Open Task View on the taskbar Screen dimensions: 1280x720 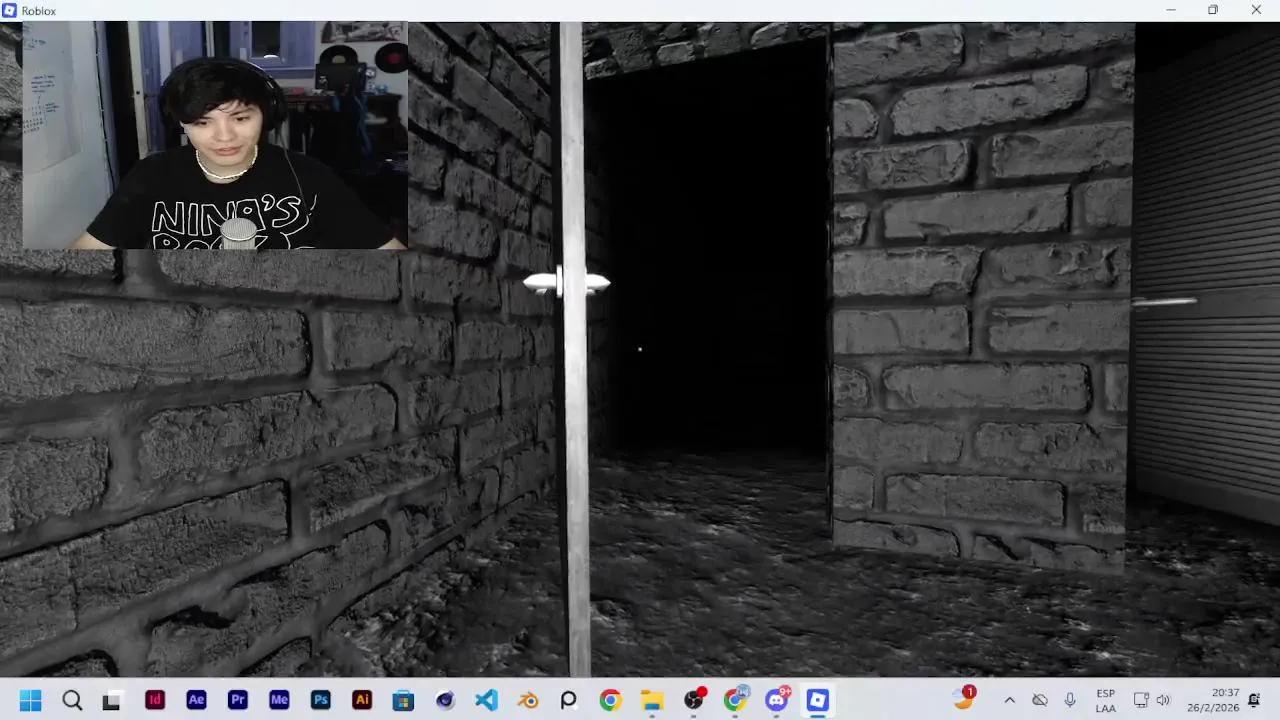click(x=112, y=700)
